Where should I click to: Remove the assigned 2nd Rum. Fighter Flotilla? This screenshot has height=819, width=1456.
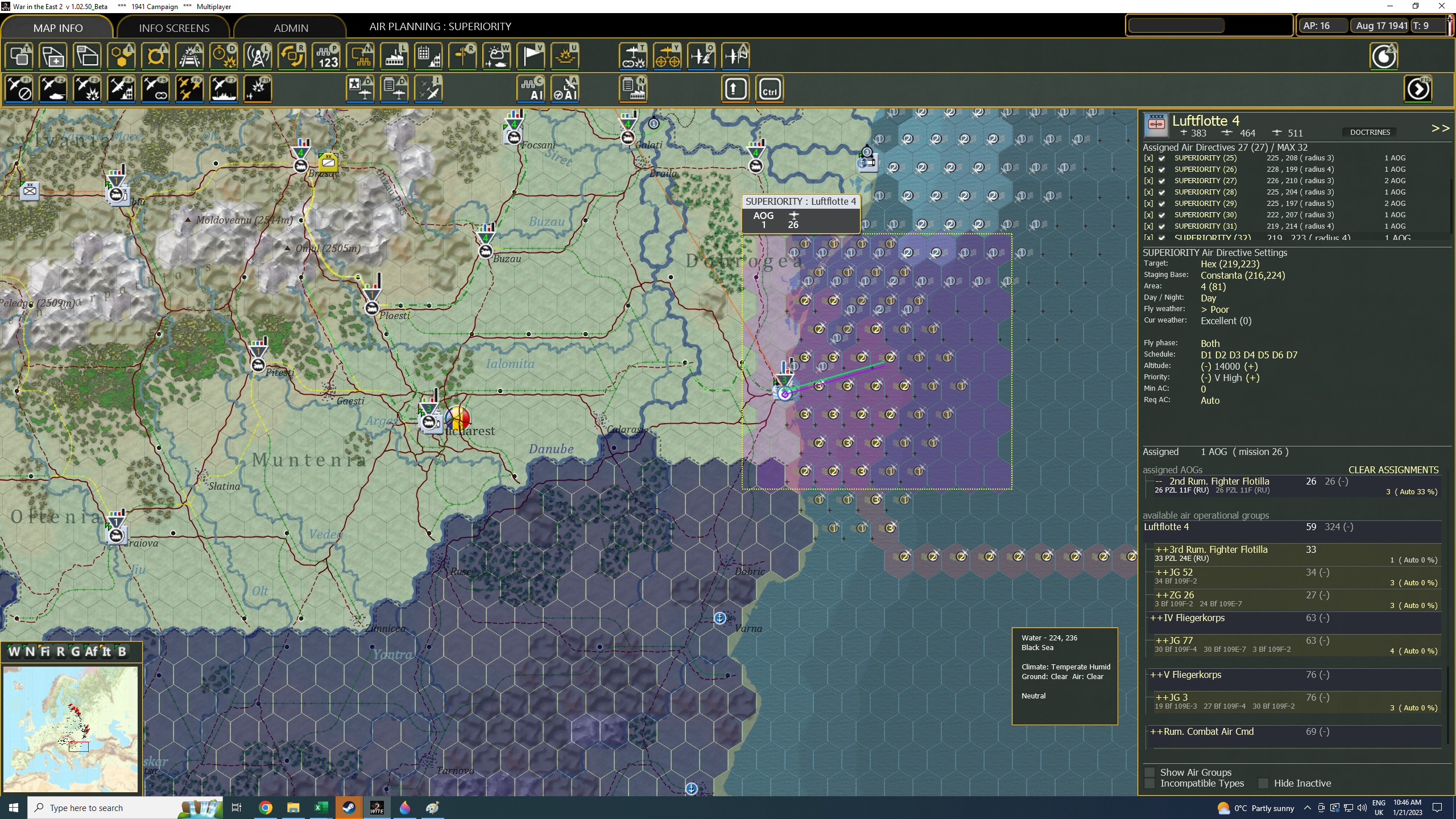[x=1159, y=481]
